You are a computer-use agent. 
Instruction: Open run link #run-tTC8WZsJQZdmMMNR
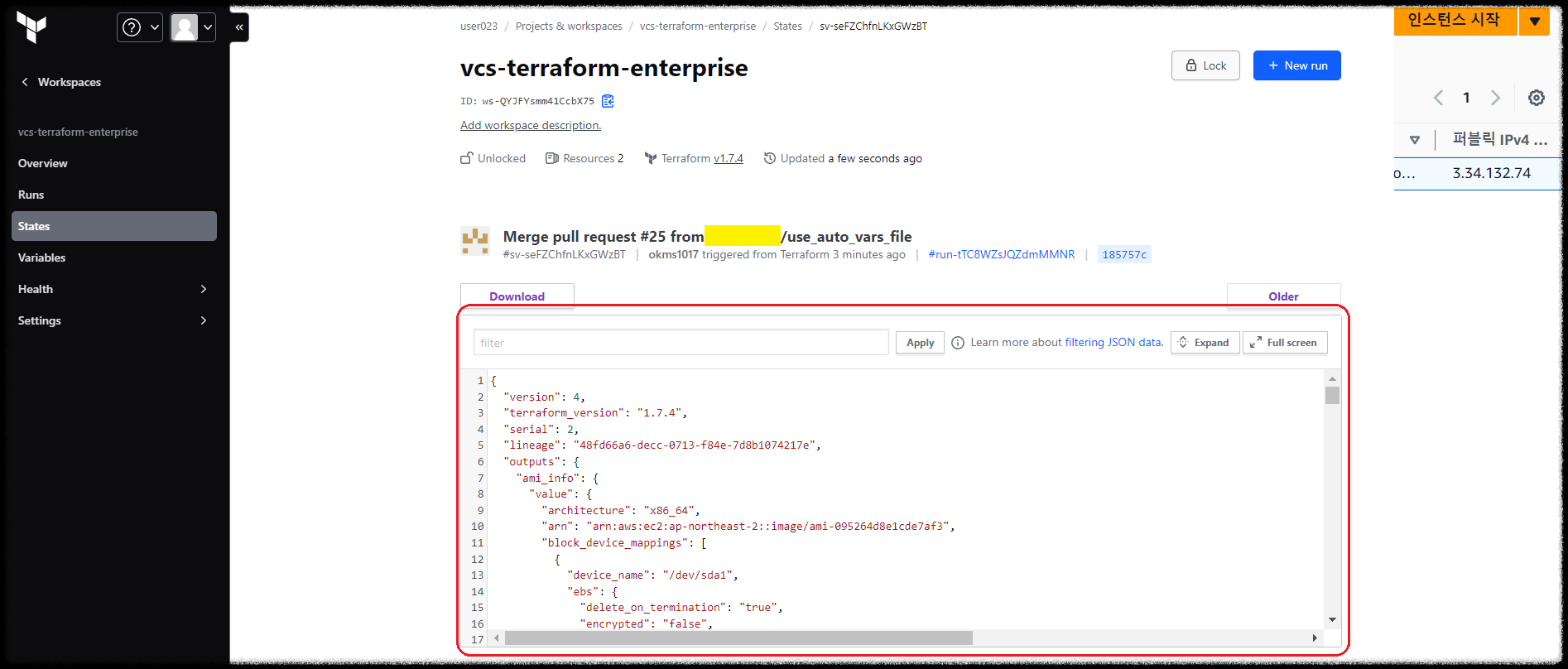[1002, 254]
